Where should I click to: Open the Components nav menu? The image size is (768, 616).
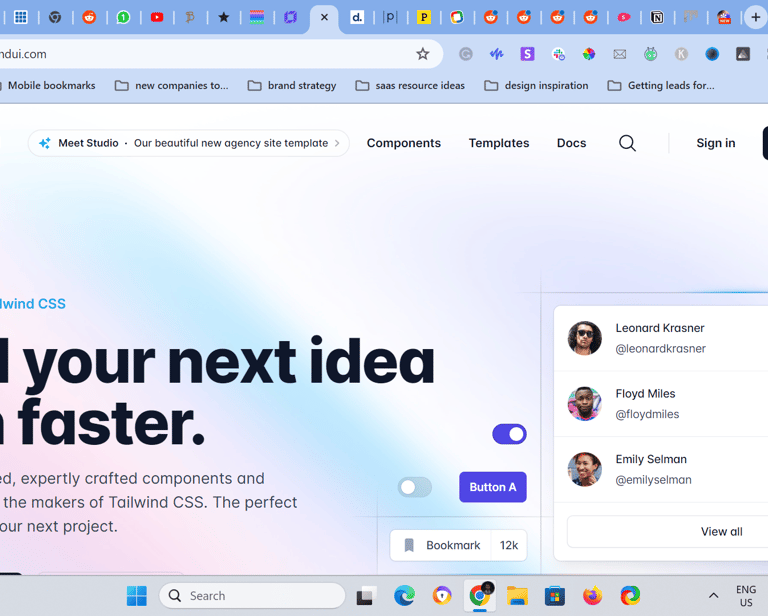[404, 143]
